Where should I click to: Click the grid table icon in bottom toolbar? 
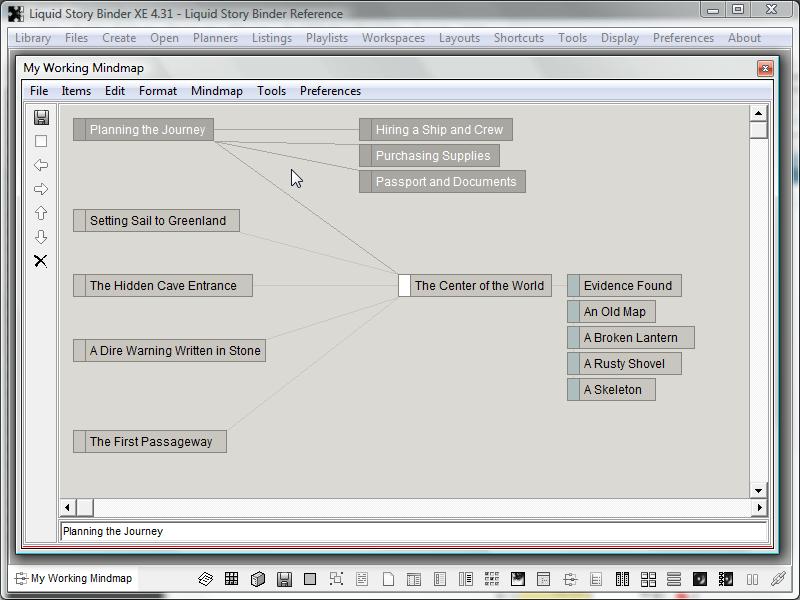[x=231, y=579]
